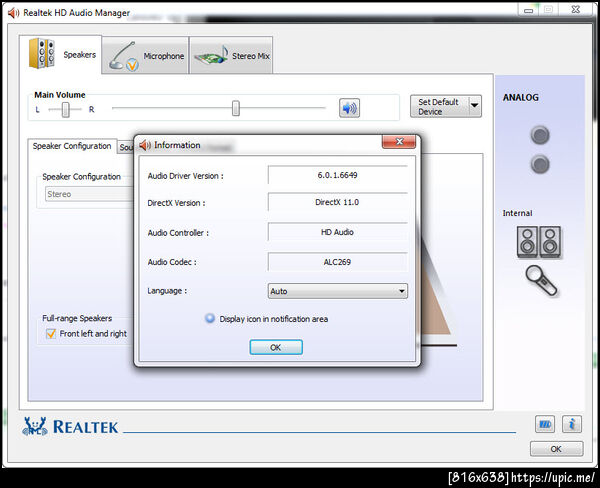
Task: Close the Information dialog
Action: pos(399,142)
